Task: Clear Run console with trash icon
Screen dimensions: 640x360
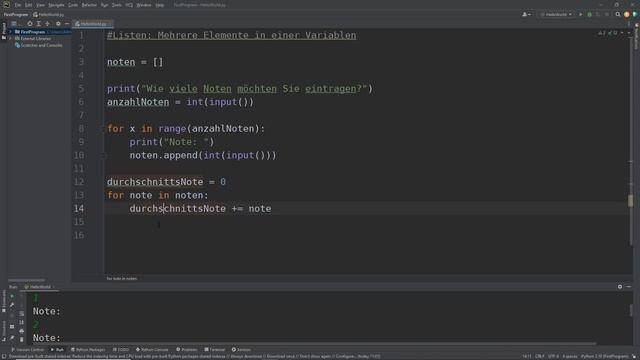Action: click(x=22, y=339)
